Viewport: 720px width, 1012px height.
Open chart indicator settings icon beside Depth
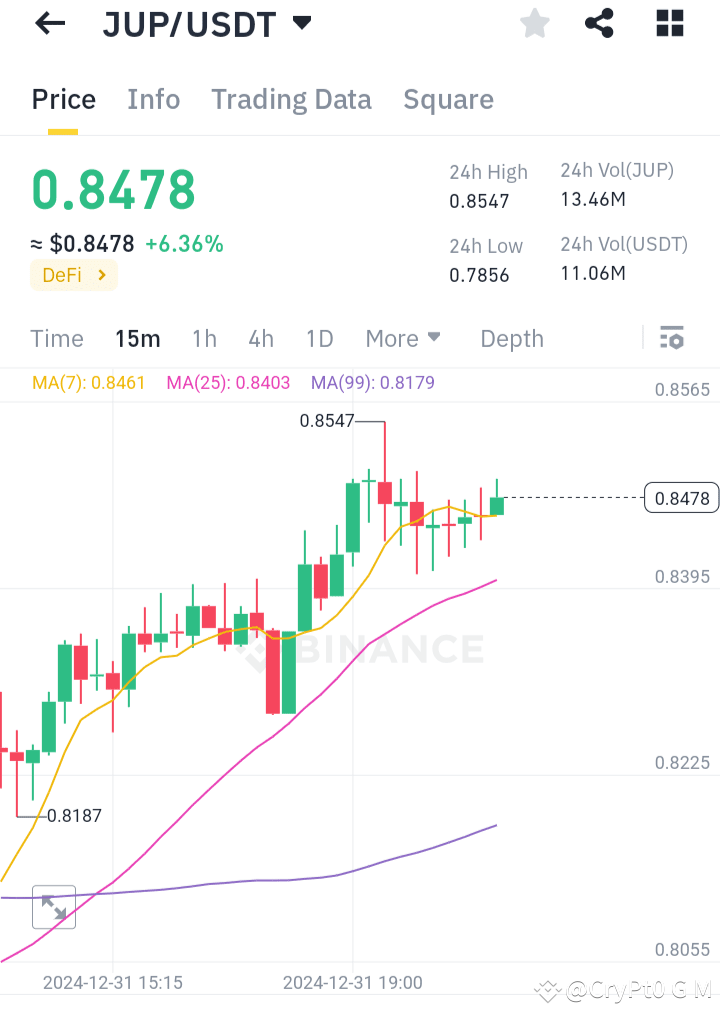click(x=671, y=338)
